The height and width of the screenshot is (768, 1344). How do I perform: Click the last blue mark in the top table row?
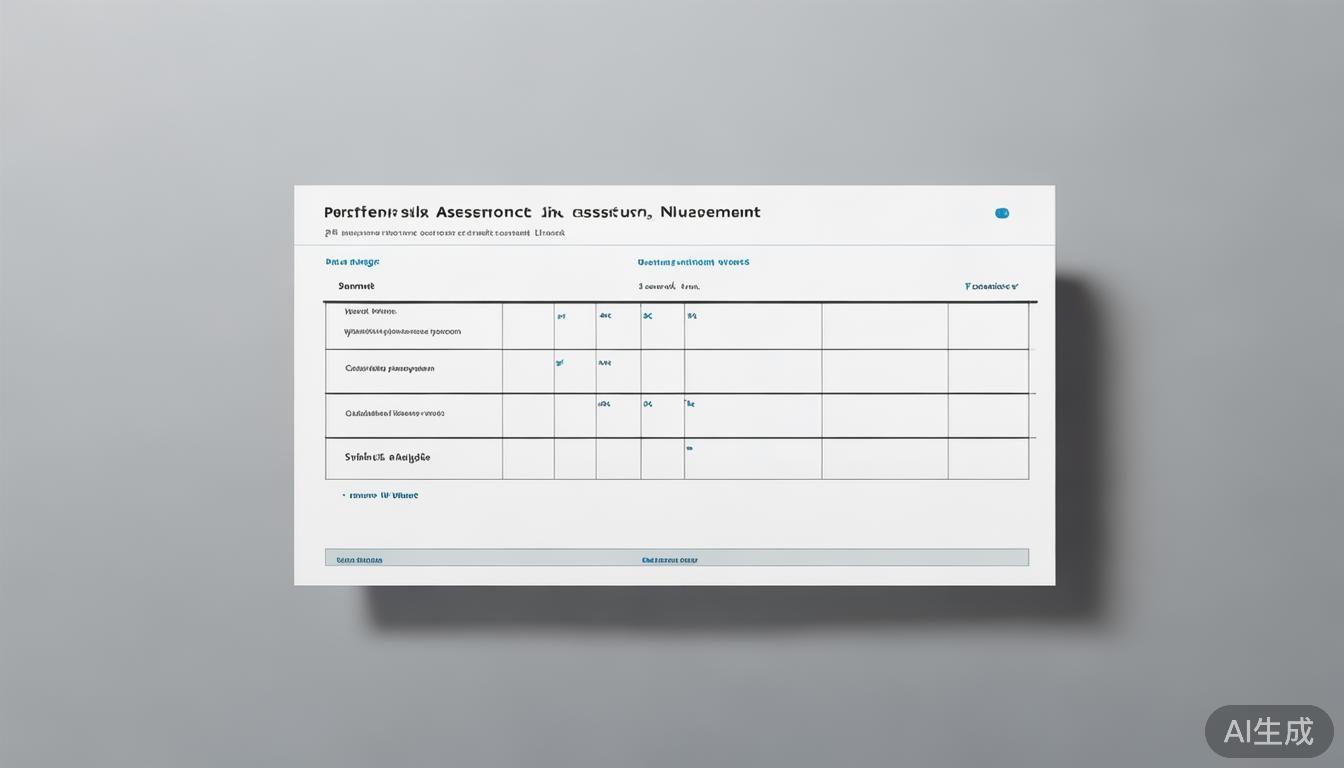(x=691, y=316)
